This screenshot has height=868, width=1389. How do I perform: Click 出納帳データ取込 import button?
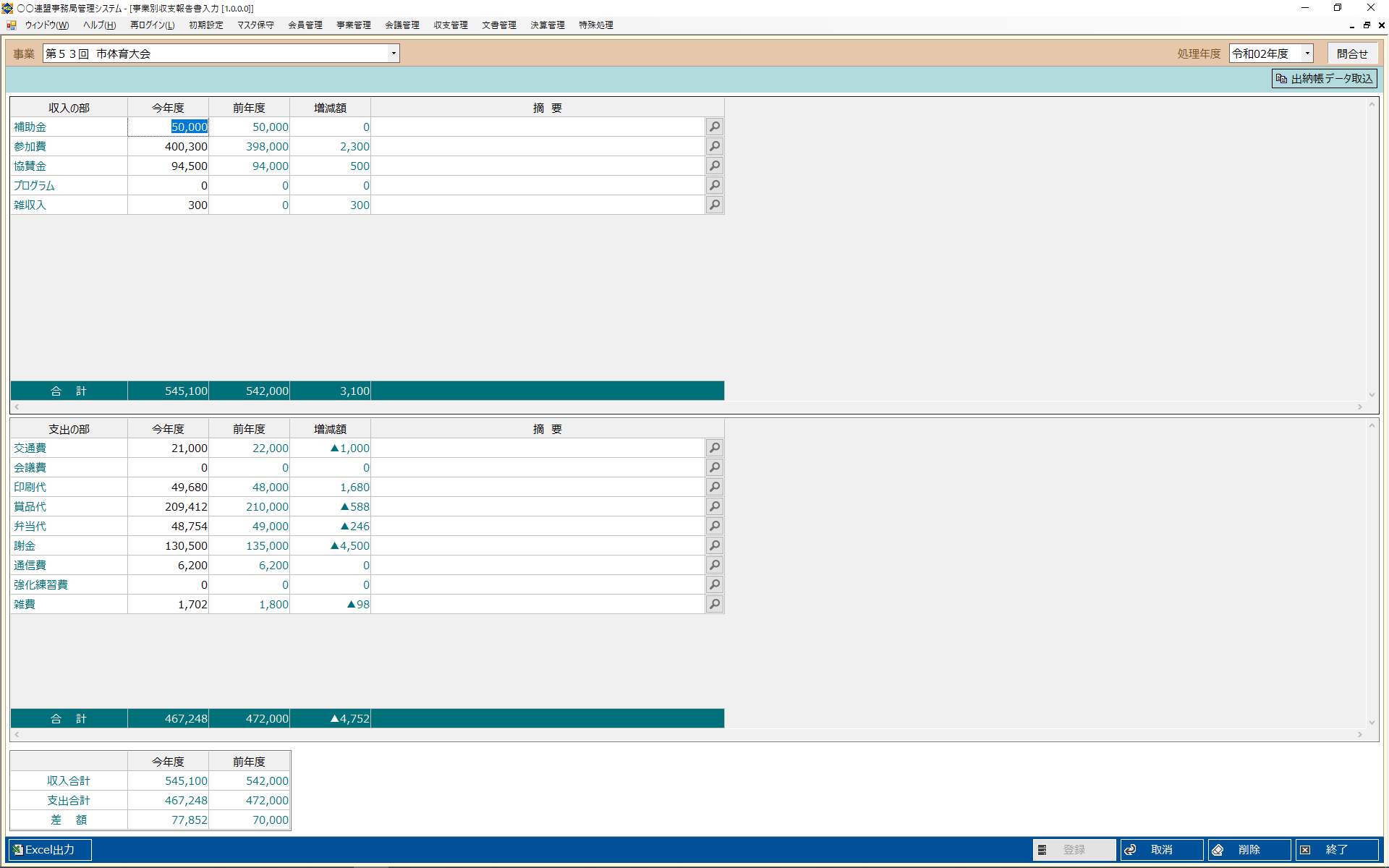point(1324,78)
